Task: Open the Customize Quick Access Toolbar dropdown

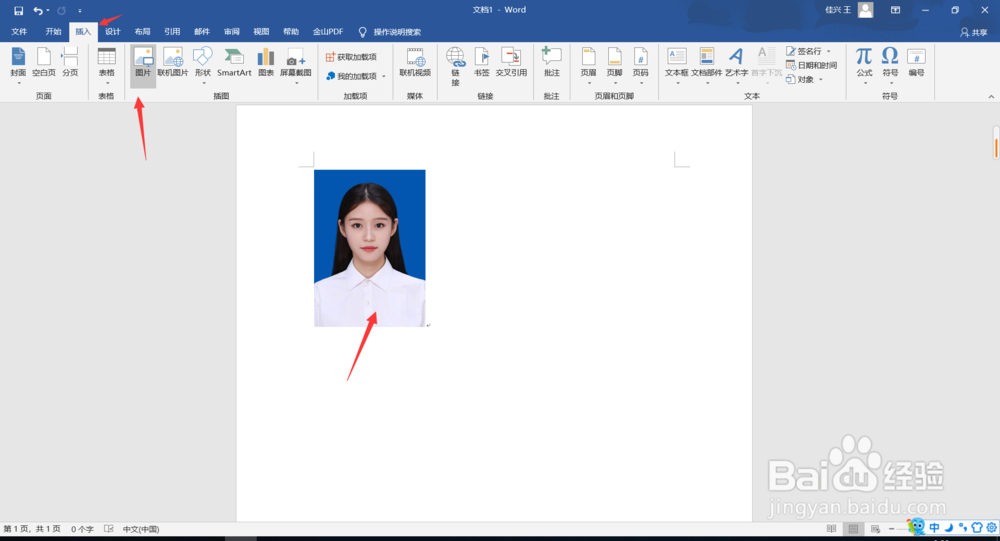Action: pyautogui.click(x=80, y=11)
